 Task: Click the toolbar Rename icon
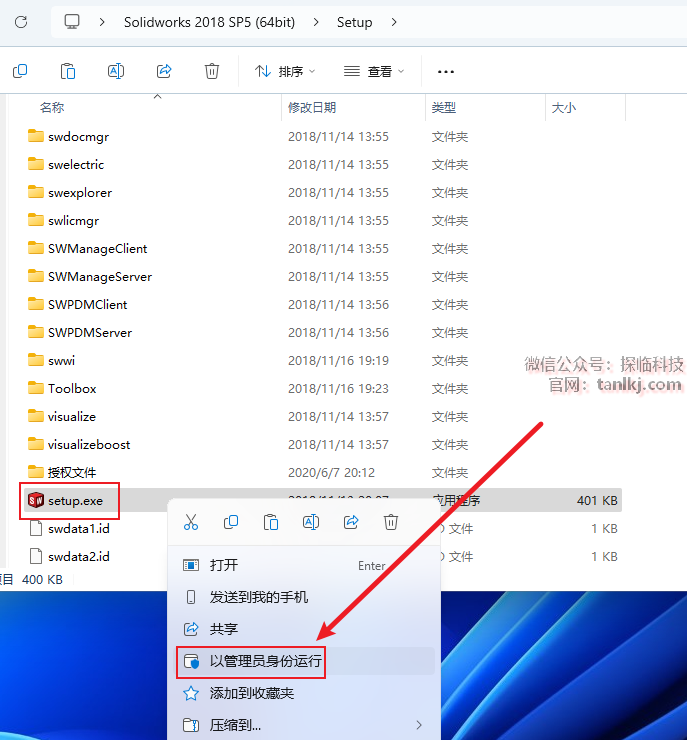click(x=116, y=71)
